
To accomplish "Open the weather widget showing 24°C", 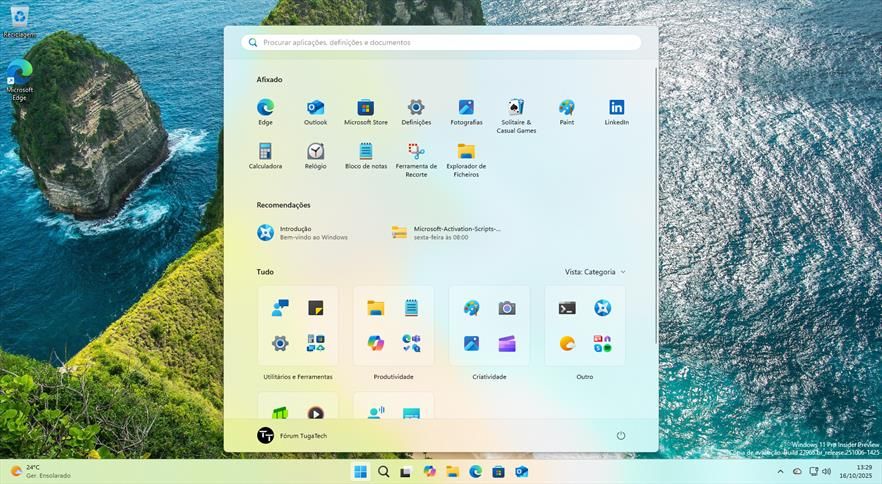I will tap(41, 472).
